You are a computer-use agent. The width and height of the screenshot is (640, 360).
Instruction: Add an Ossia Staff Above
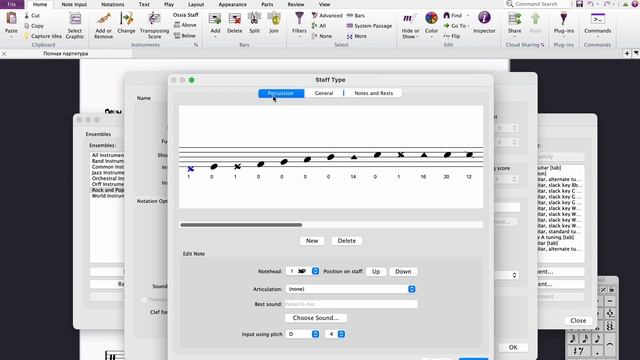pos(185,25)
